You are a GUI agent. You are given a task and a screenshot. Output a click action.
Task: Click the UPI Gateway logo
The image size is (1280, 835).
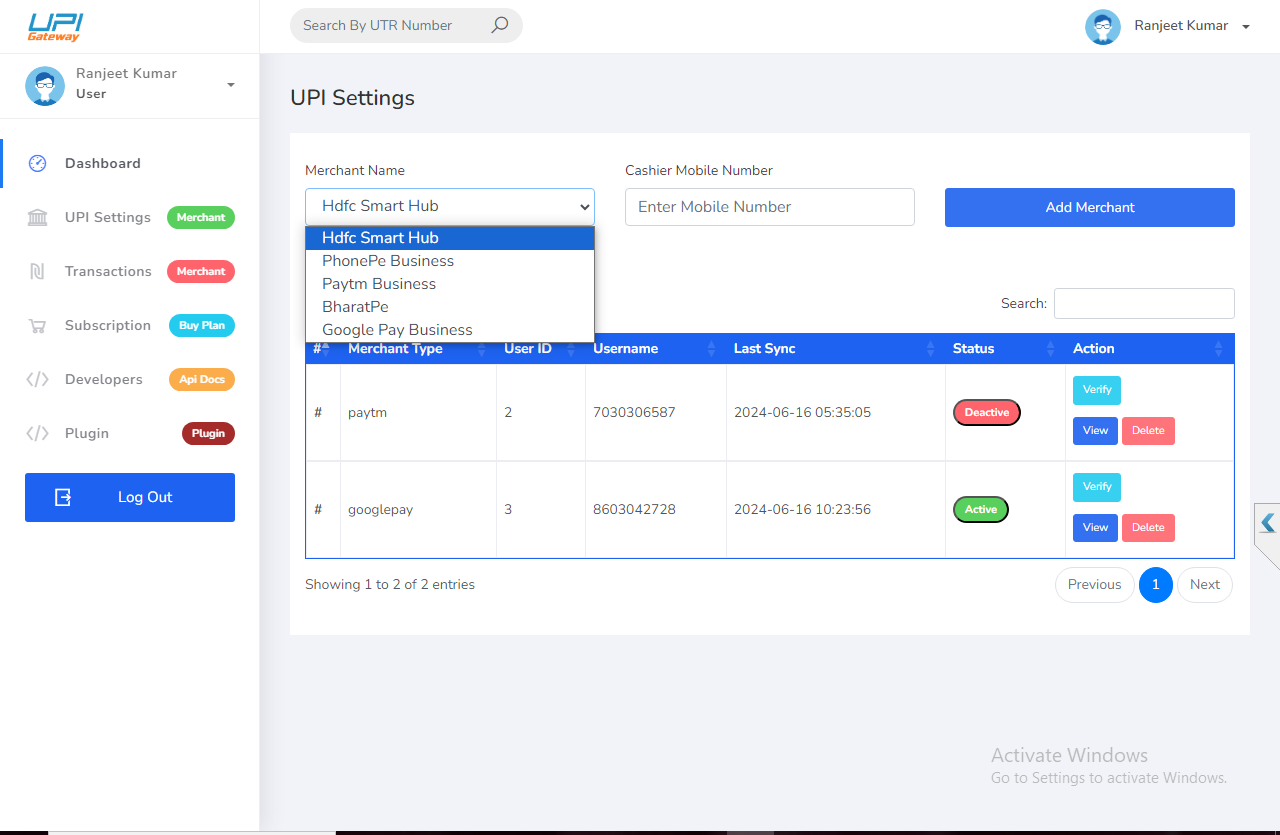(55, 26)
